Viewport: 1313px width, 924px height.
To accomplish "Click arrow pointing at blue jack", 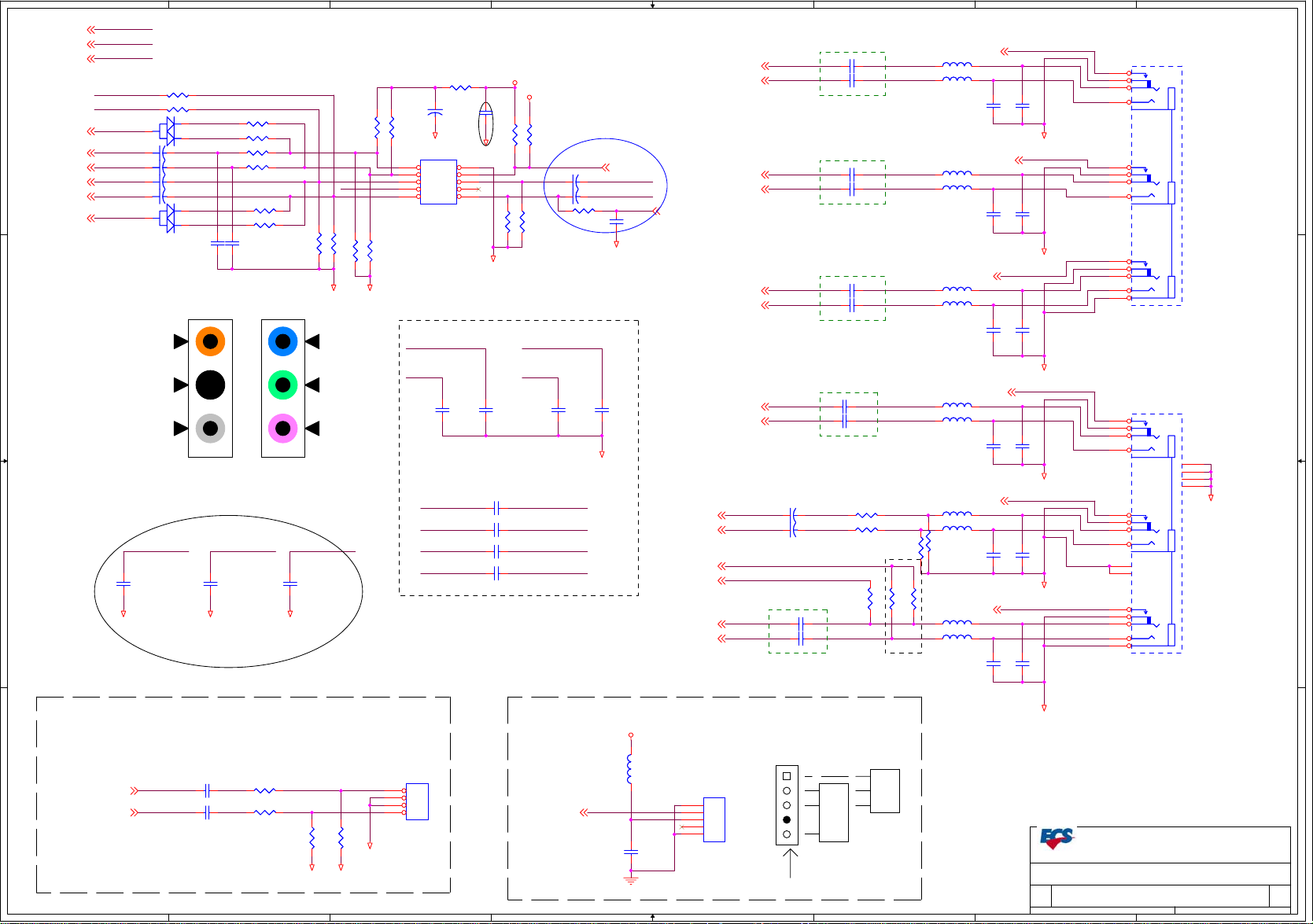I will point(312,341).
